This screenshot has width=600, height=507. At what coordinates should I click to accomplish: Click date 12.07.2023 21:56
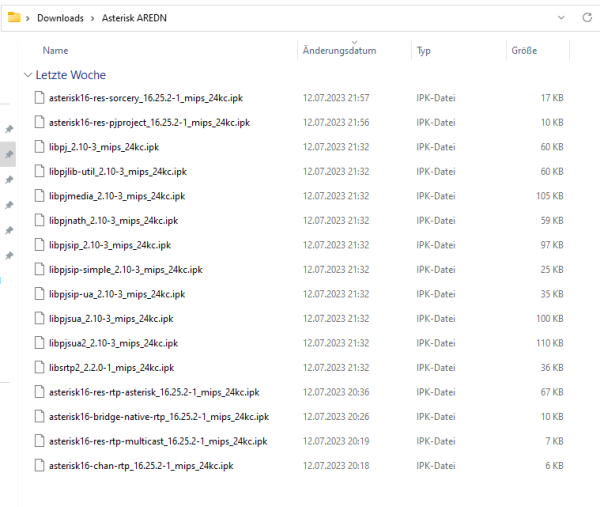336,122
